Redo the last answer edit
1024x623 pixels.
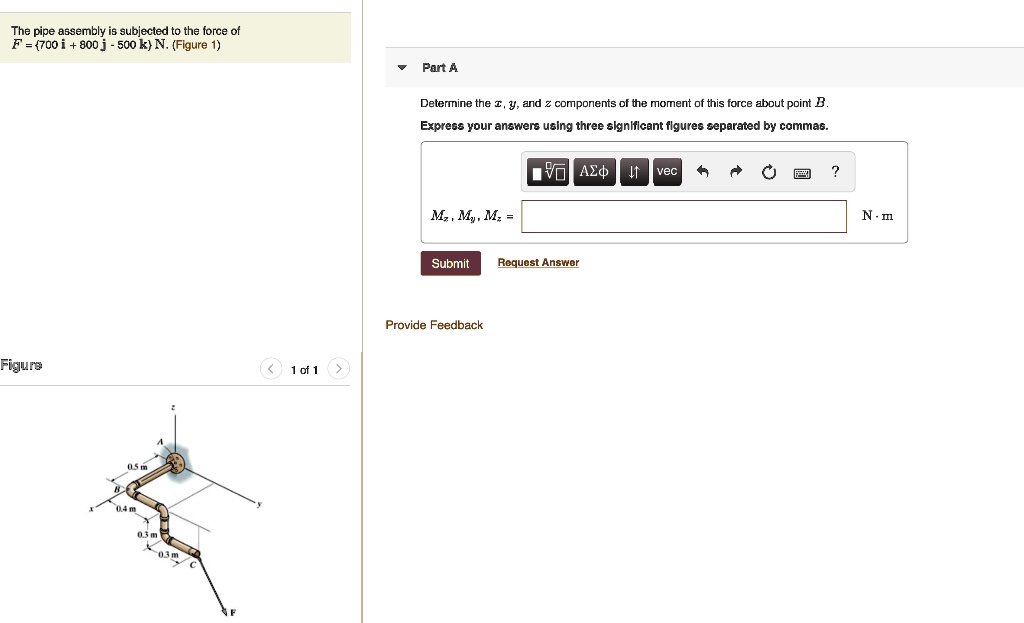point(735,172)
